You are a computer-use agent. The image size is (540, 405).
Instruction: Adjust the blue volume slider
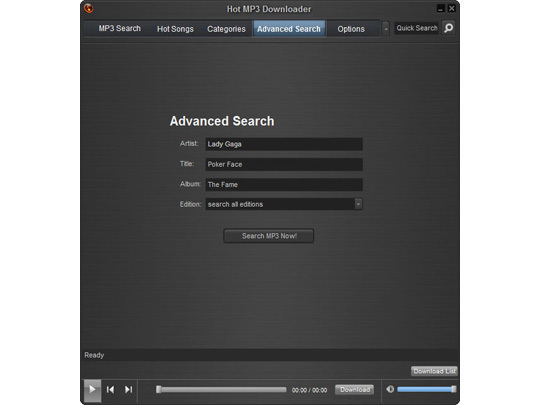pos(427,389)
